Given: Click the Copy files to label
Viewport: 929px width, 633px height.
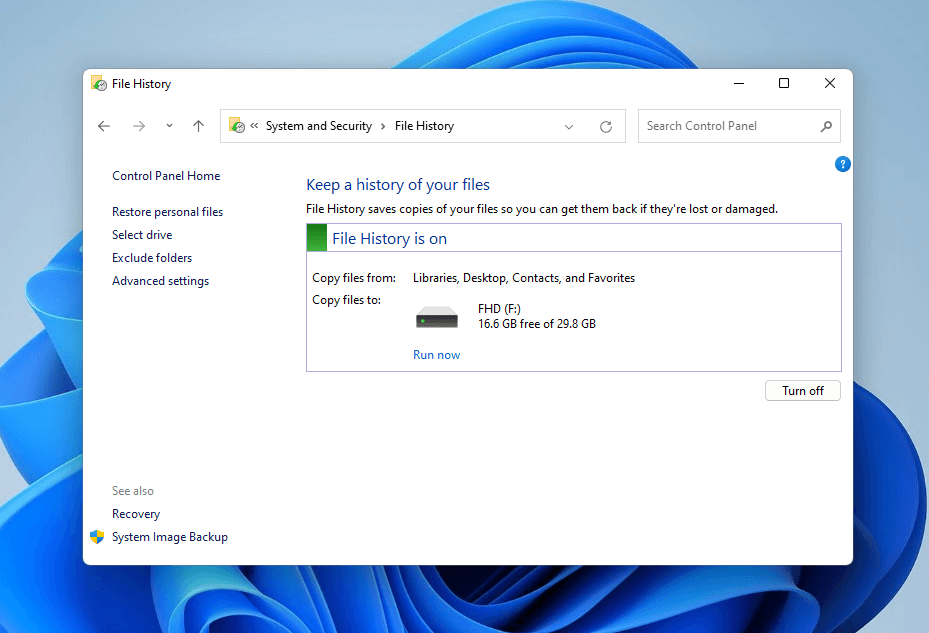Looking at the screenshot, I should tap(347, 300).
